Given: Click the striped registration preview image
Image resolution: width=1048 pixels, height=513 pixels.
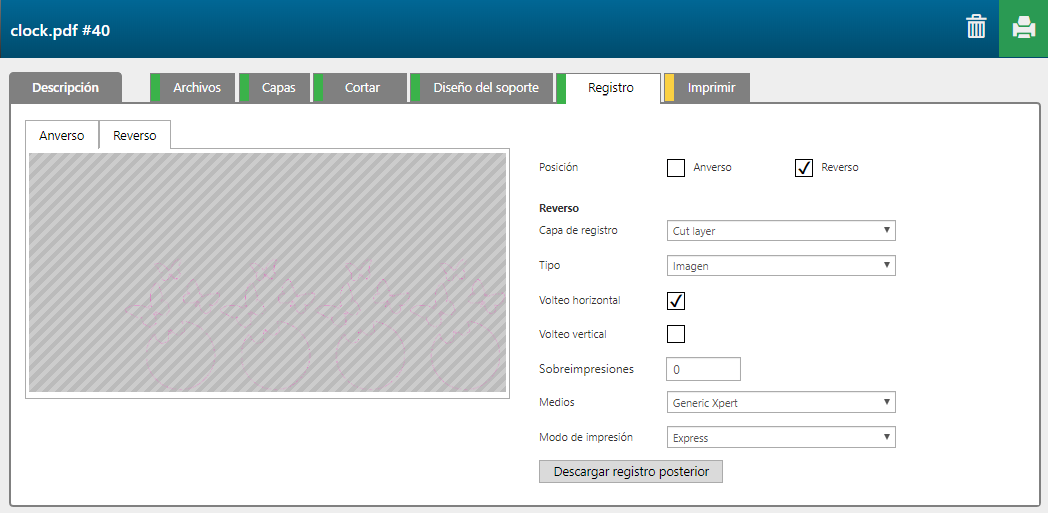Looking at the screenshot, I should (x=267, y=272).
